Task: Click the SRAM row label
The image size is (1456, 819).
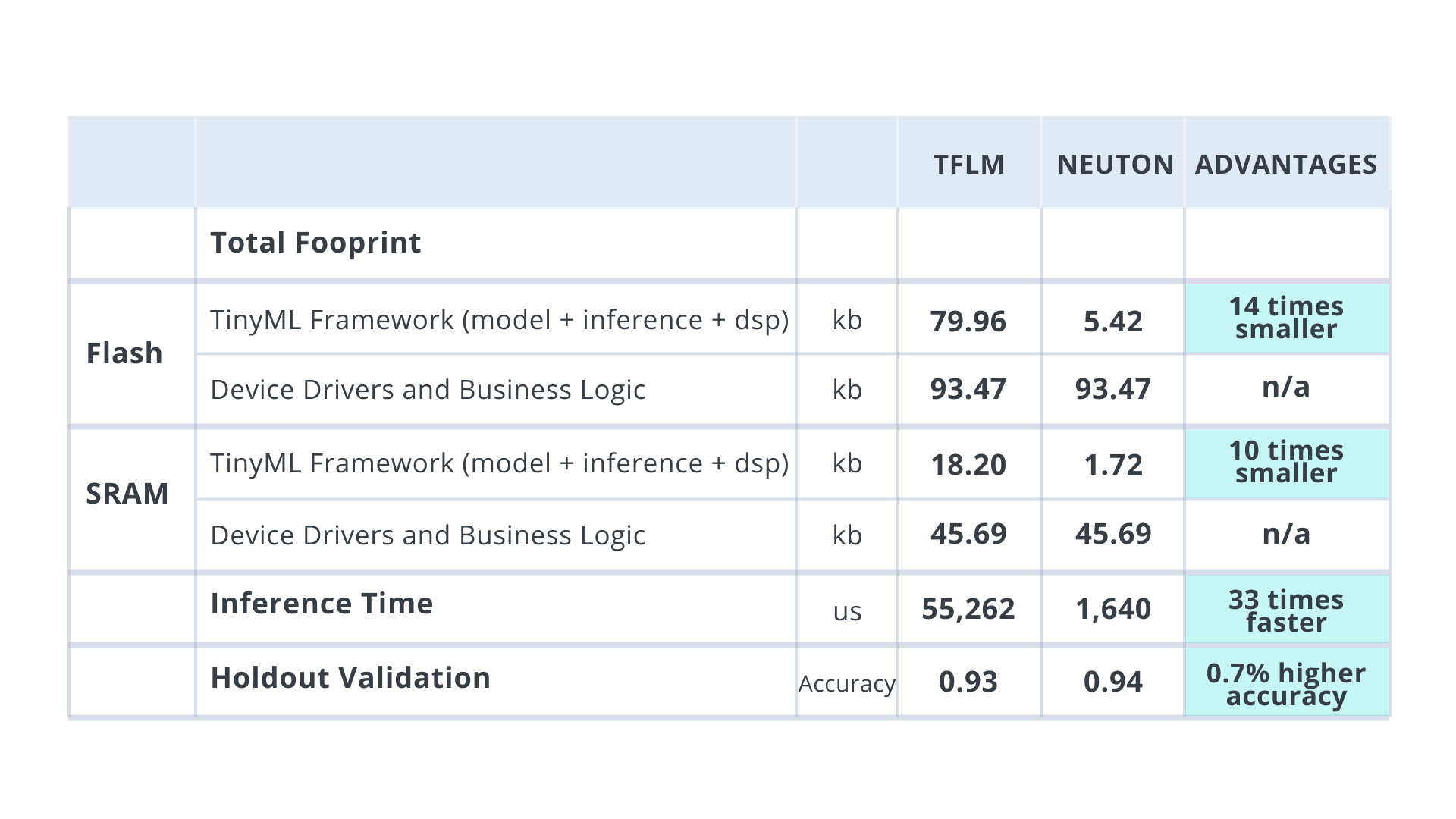Action: point(127,494)
